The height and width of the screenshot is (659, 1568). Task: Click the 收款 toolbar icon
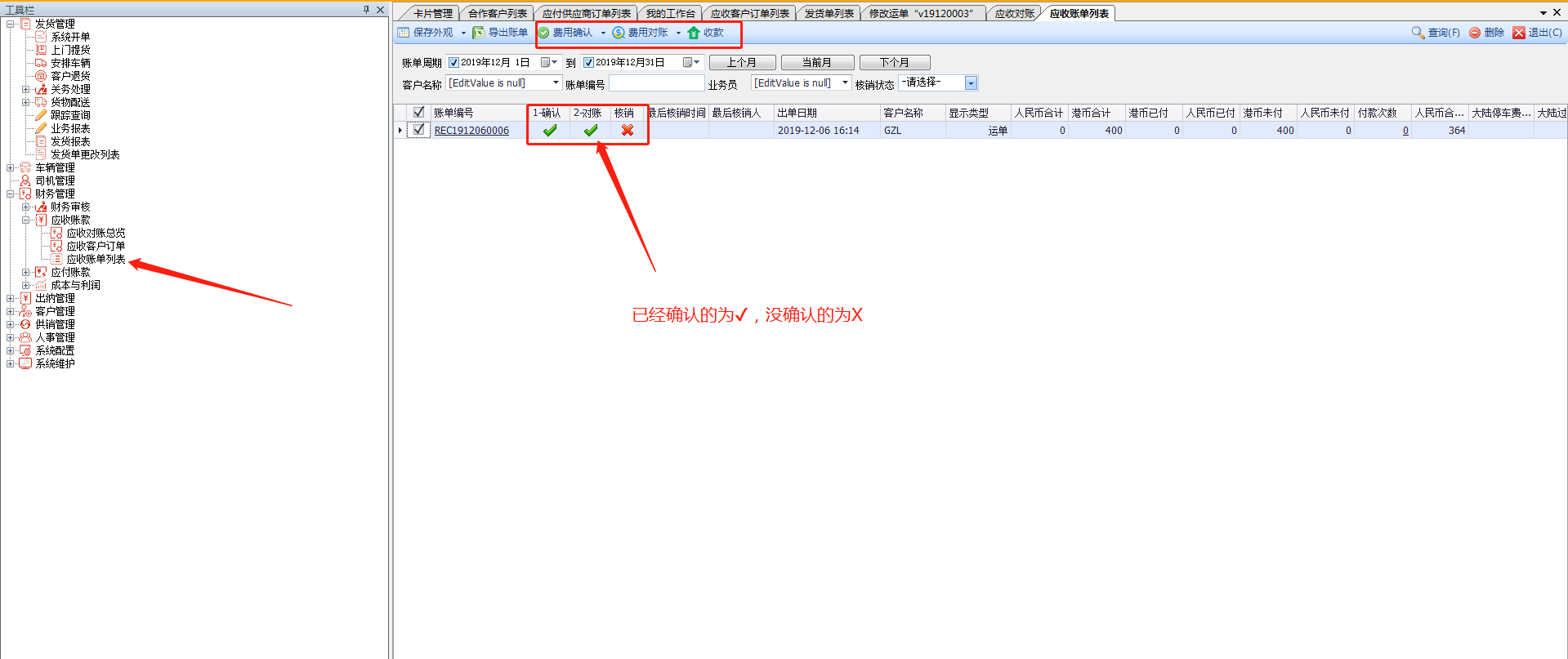coord(694,33)
